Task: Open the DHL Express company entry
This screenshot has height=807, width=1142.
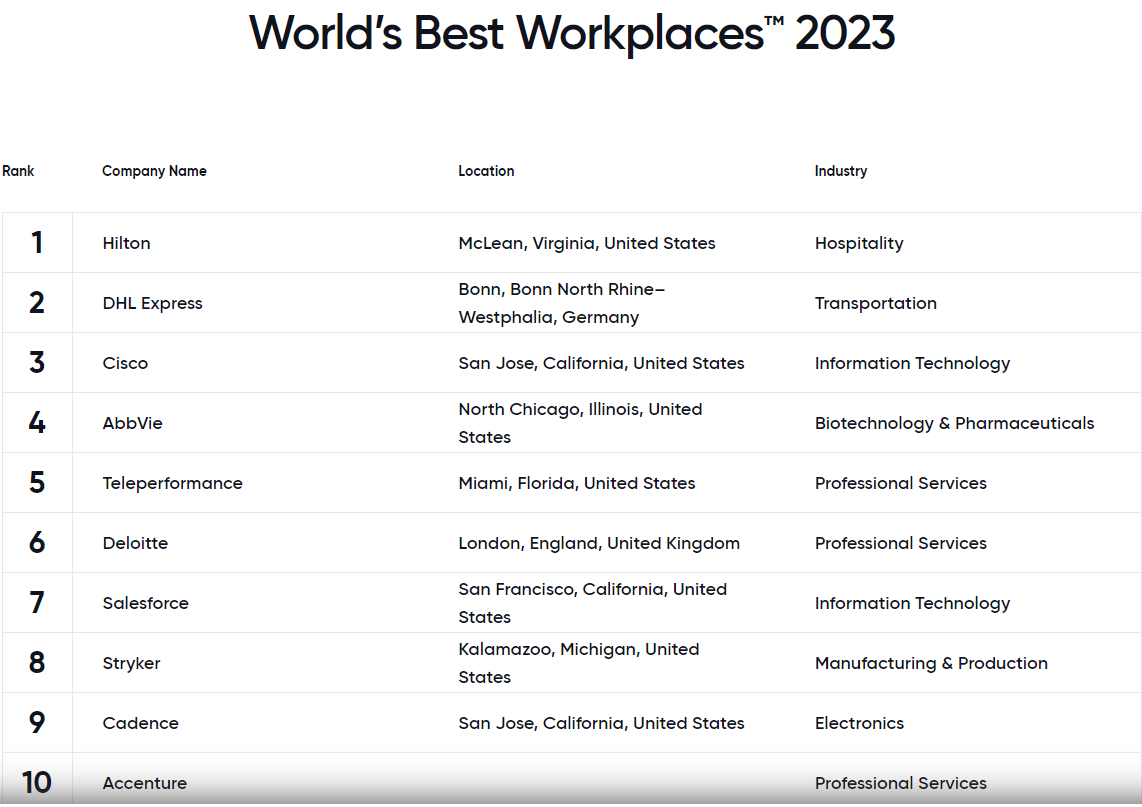Action: click(153, 303)
